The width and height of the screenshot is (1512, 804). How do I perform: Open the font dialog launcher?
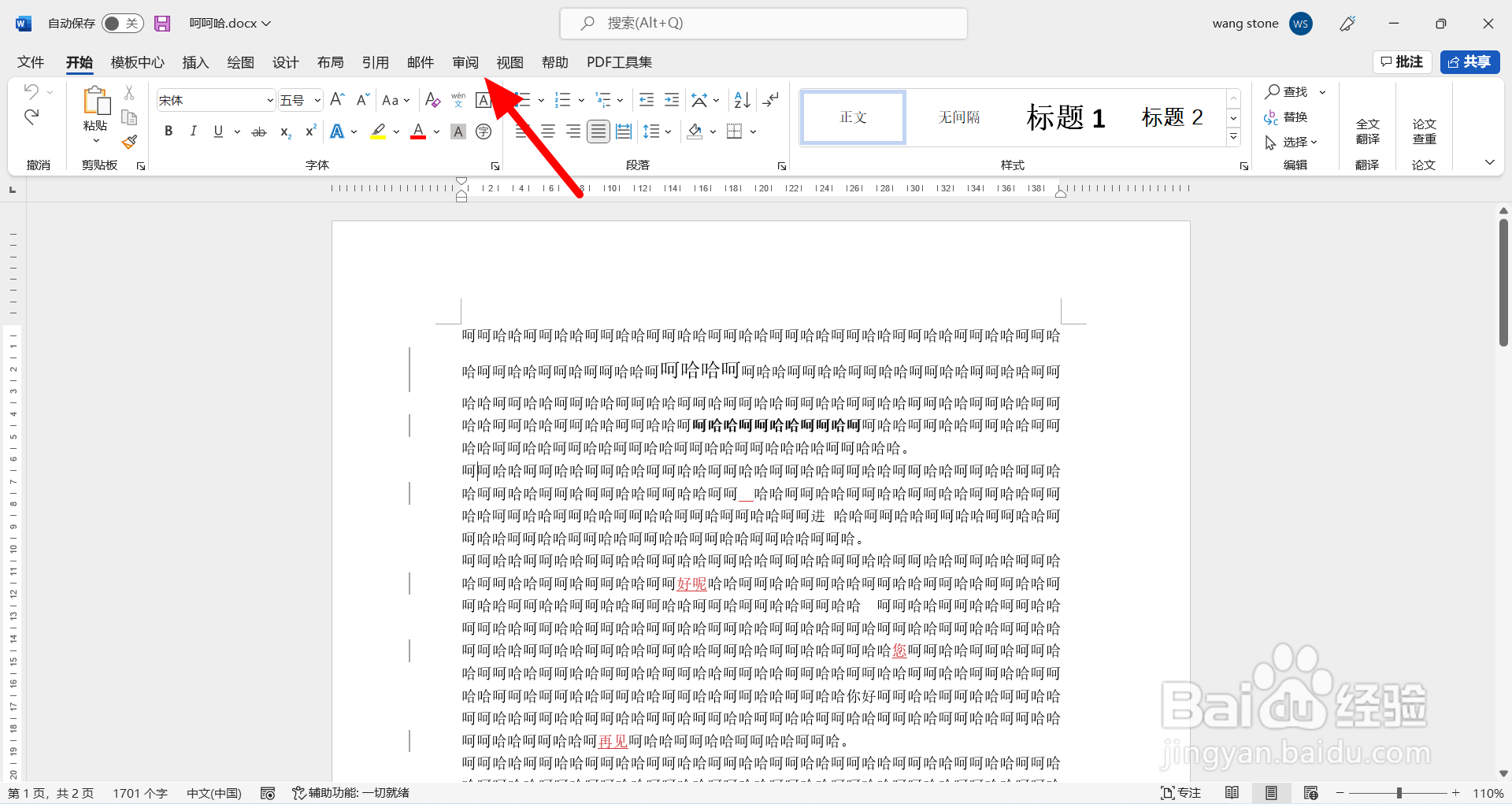(x=495, y=166)
